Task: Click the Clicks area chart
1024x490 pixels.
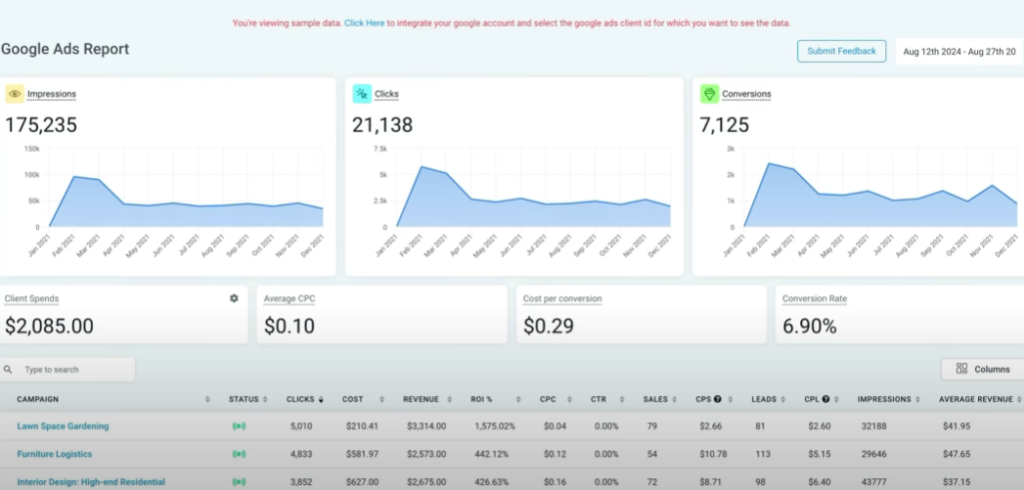Action: click(x=533, y=196)
